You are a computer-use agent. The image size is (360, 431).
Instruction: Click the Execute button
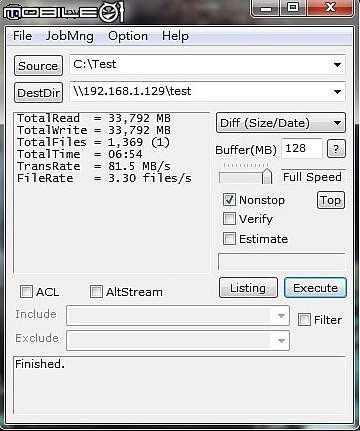click(x=315, y=288)
